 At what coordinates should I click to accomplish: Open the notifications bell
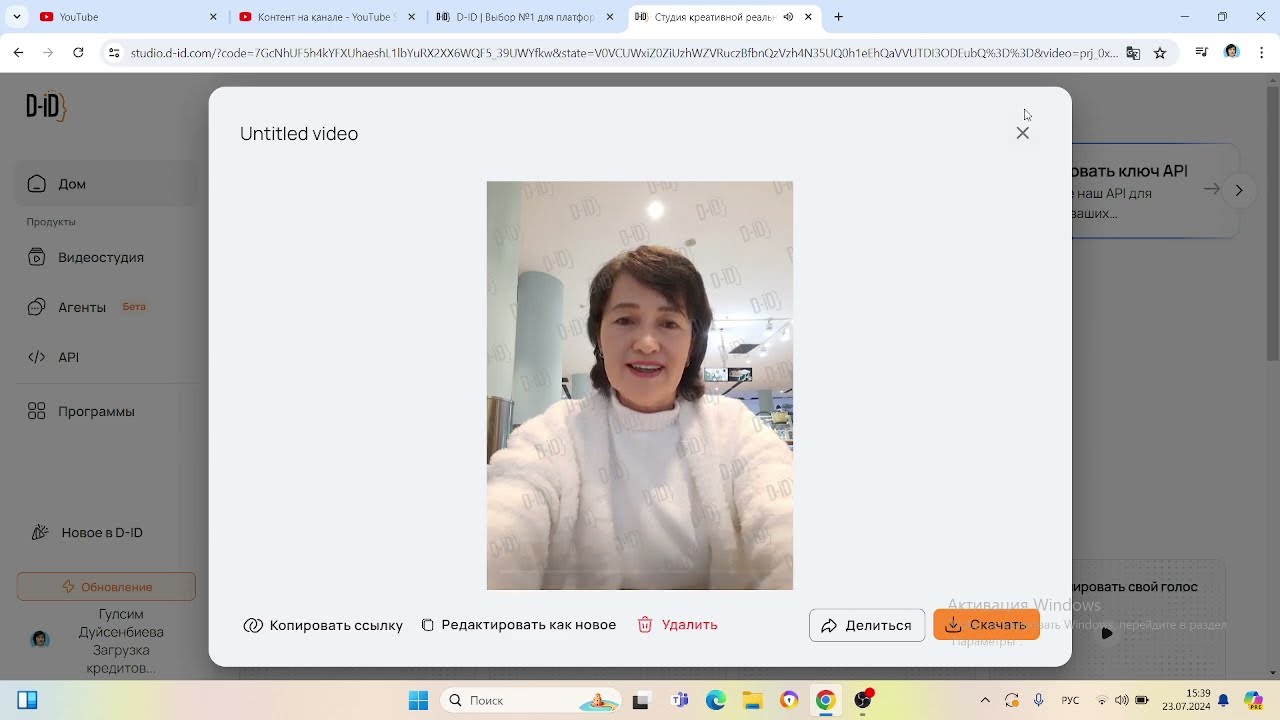click(x=1223, y=700)
